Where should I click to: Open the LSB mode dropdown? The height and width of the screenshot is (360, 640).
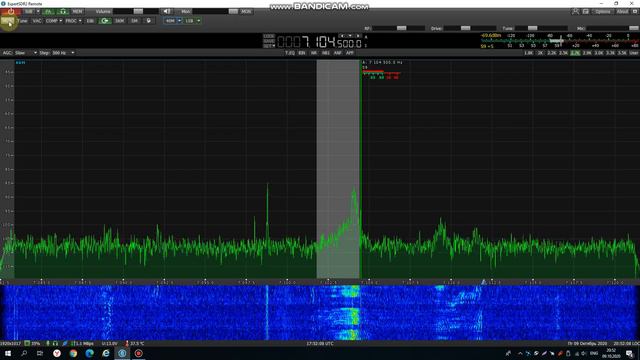click(198, 21)
